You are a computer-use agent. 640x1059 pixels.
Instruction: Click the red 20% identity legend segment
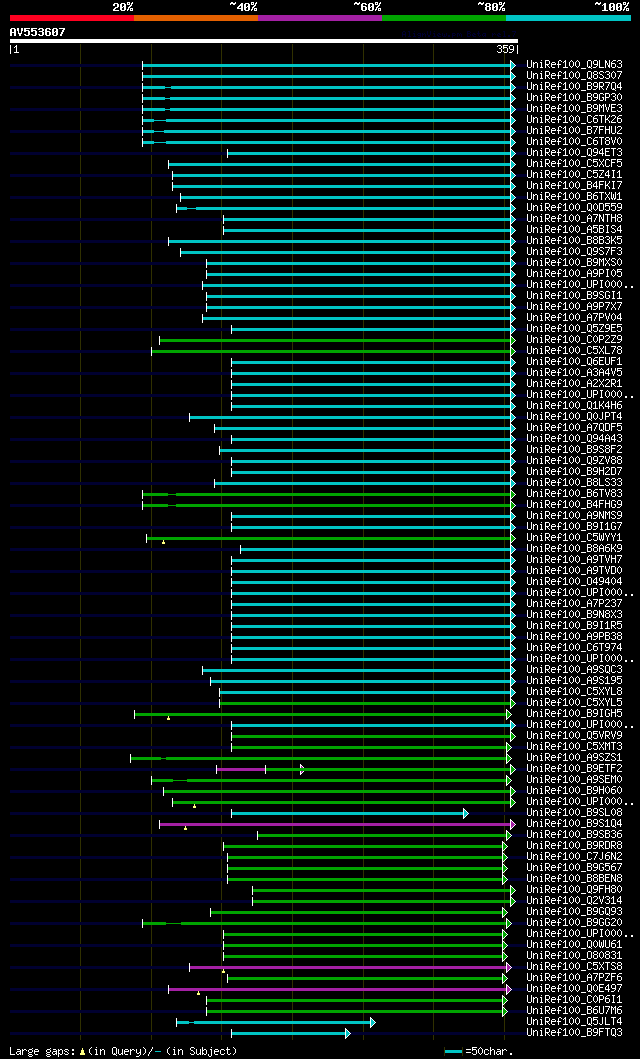[x=72, y=18]
